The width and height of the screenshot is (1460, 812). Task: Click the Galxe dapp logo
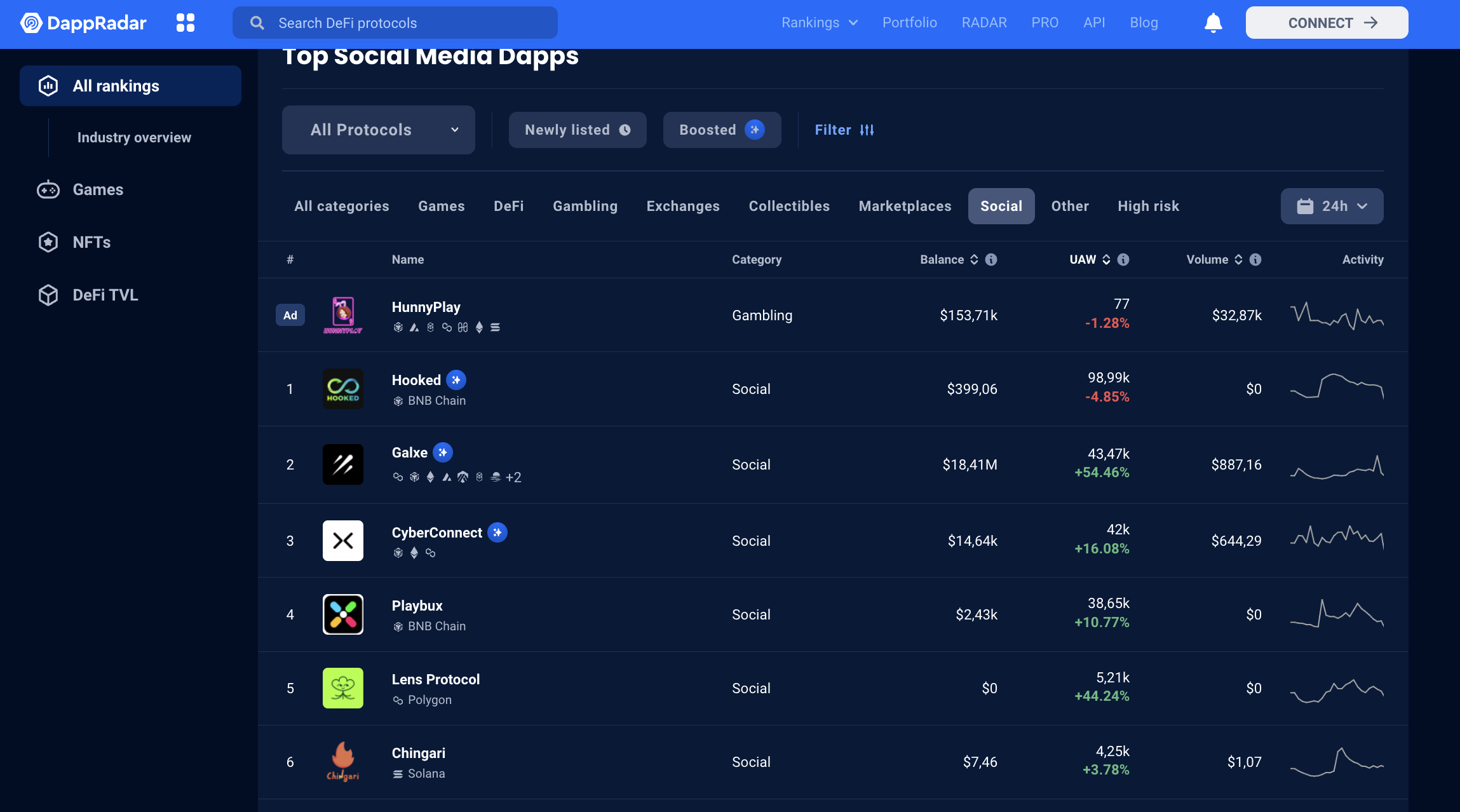342,464
